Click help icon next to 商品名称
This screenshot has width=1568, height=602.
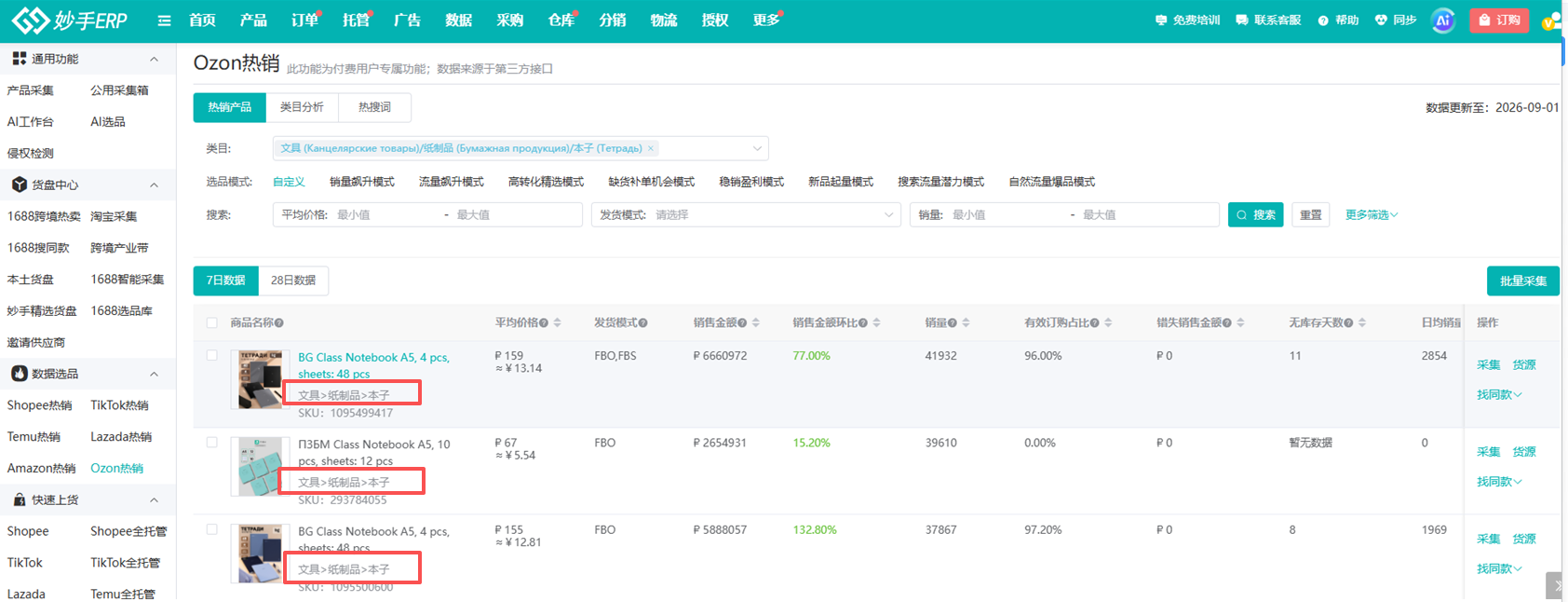click(279, 322)
